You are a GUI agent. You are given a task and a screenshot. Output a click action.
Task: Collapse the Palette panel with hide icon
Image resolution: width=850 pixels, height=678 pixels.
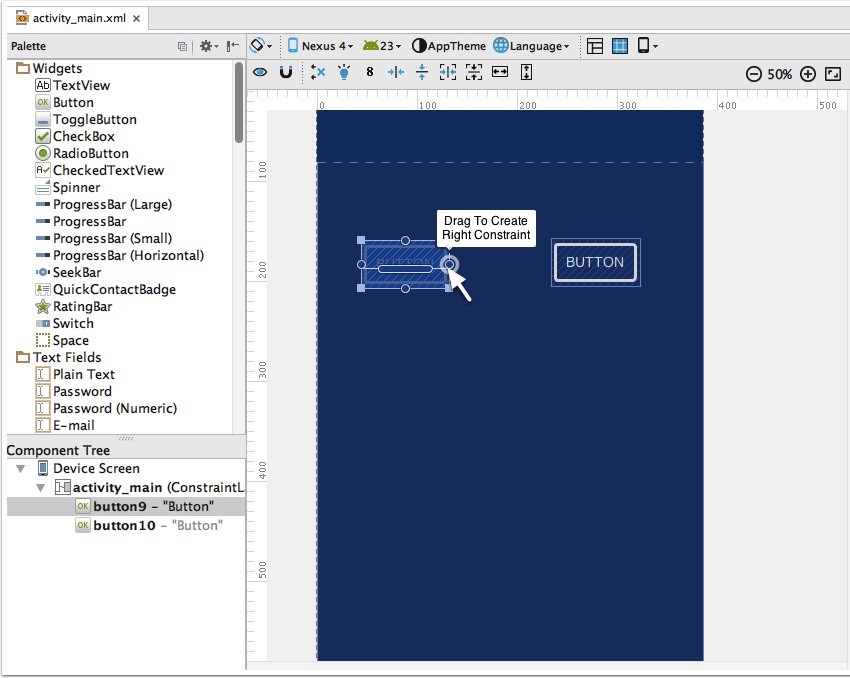click(233, 46)
